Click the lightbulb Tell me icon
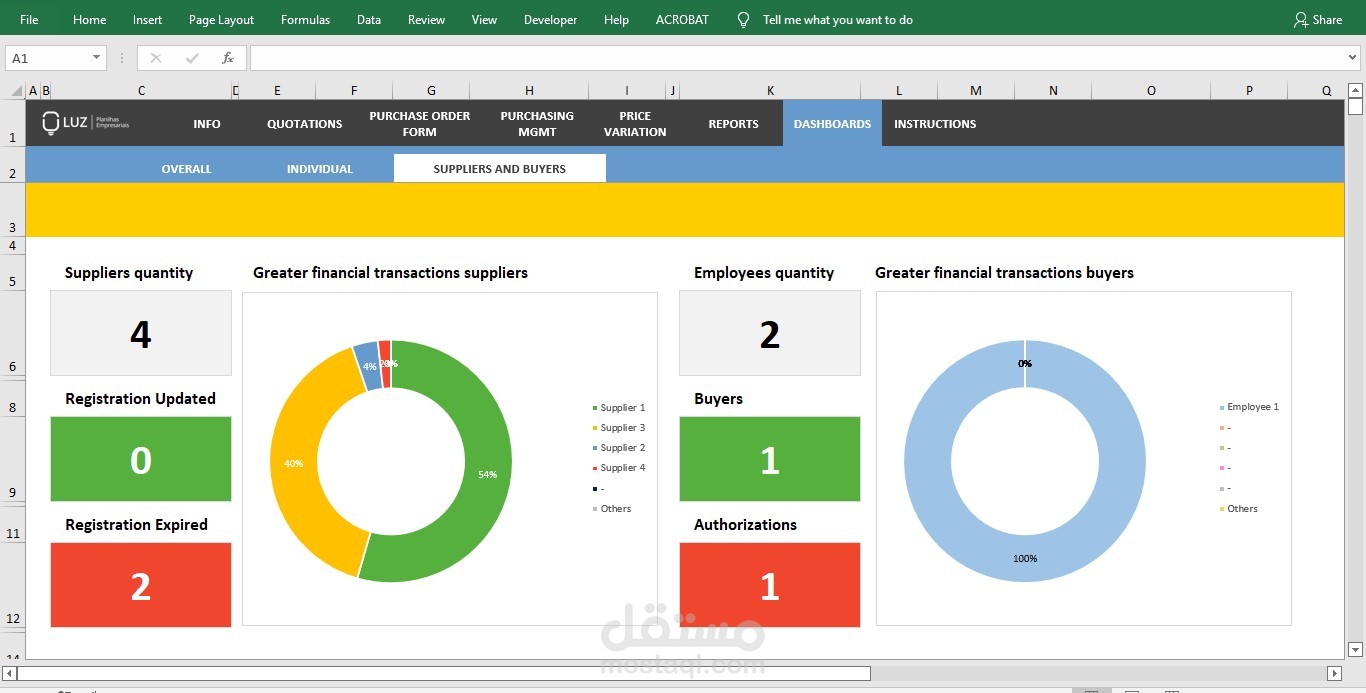The image size is (1366, 693). pos(743,19)
